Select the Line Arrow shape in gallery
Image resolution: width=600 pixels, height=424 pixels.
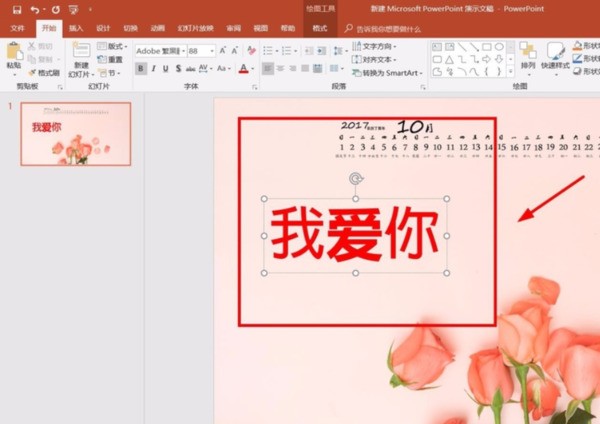coord(474,47)
